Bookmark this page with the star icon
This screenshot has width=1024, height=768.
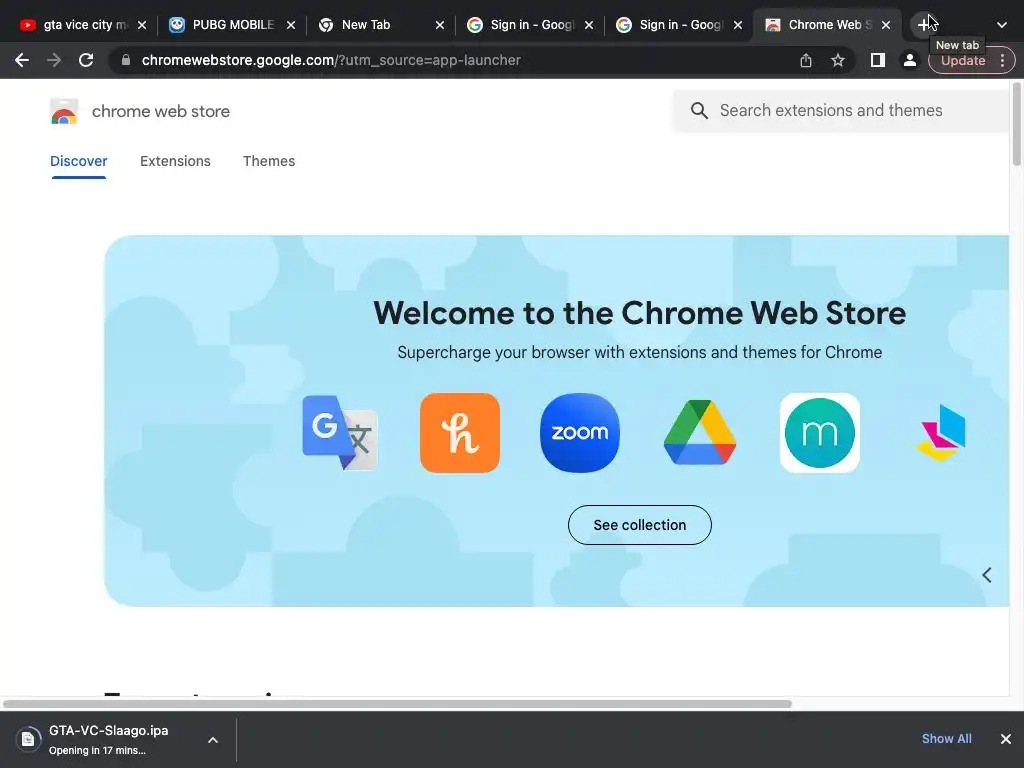click(x=838, y=60)
